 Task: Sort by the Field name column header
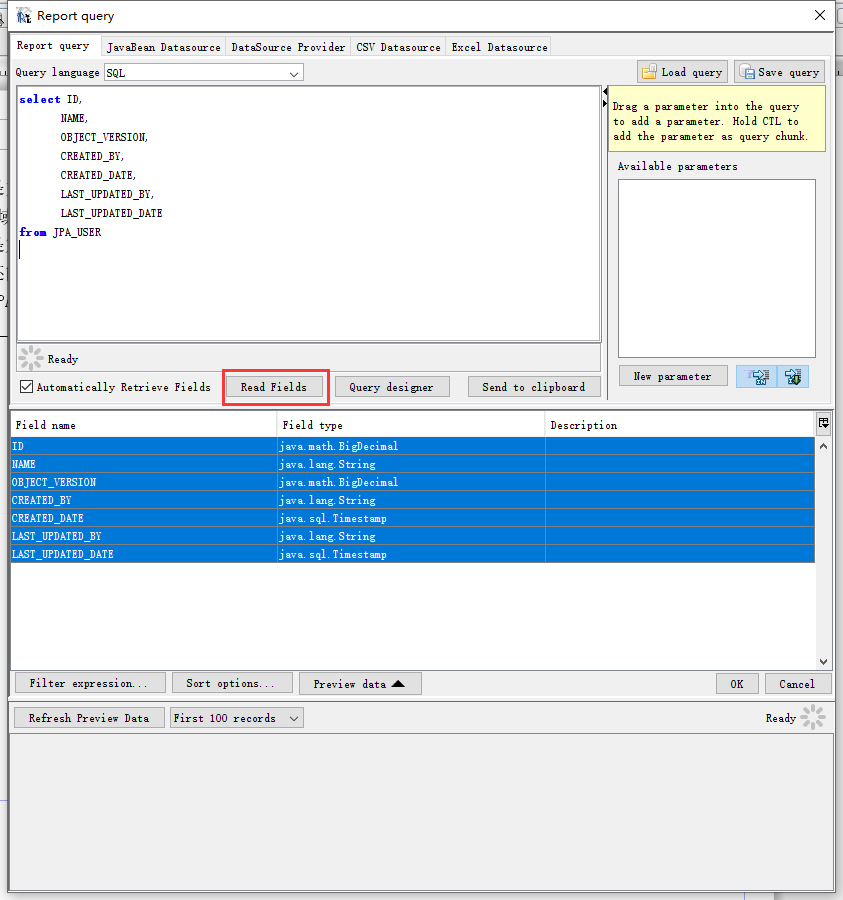[143, 425]
